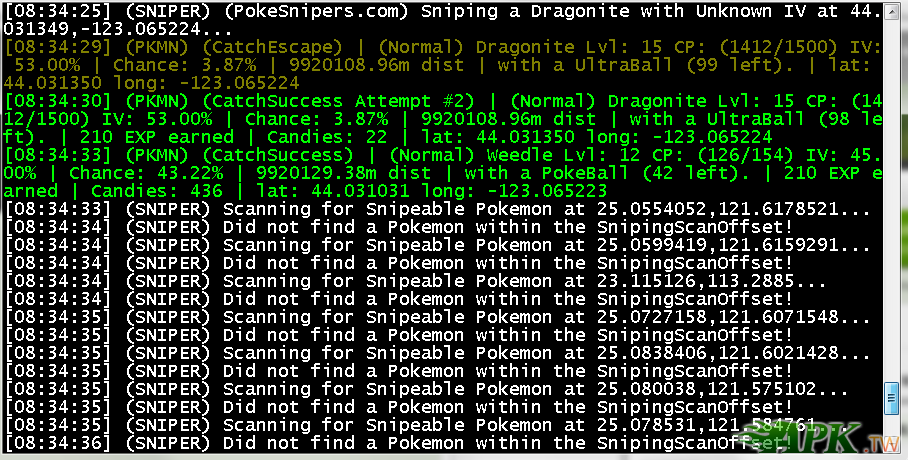Viewport: 908px width, 460px height.
Task: Click the Candies: 436 text
Action: coord(156,191)
